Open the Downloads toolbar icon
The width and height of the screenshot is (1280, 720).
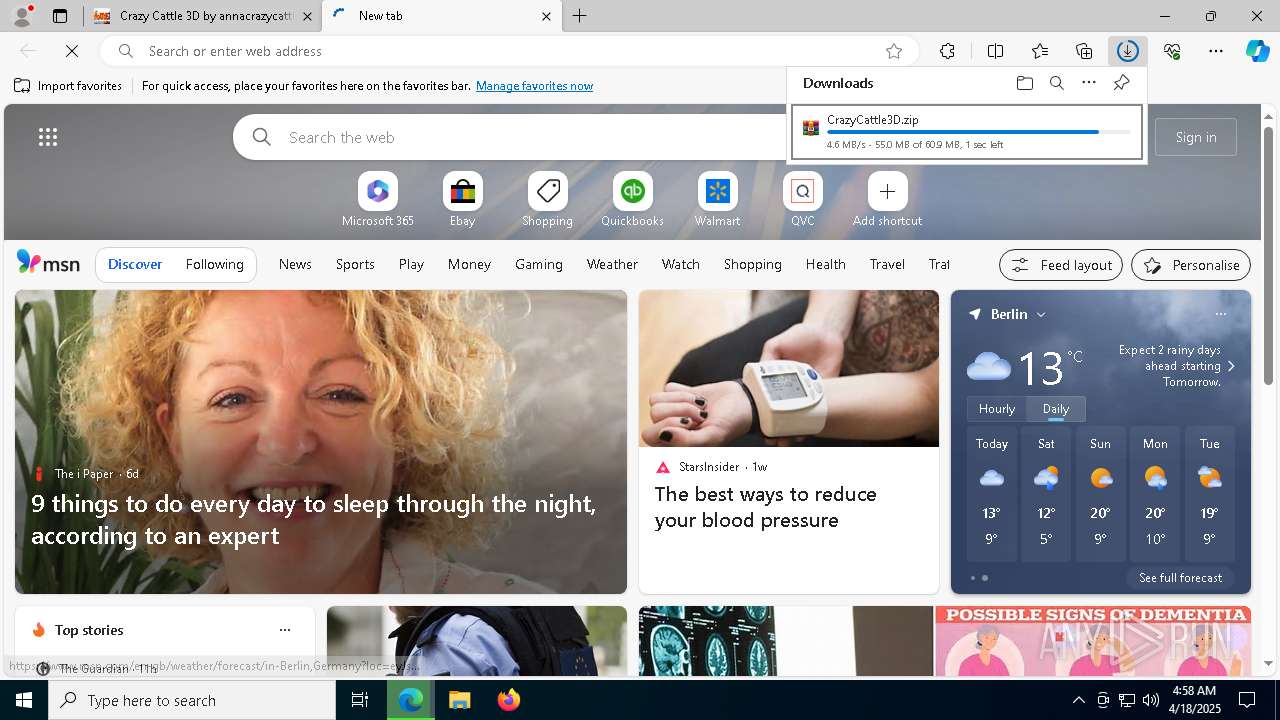click(1127, 51)
